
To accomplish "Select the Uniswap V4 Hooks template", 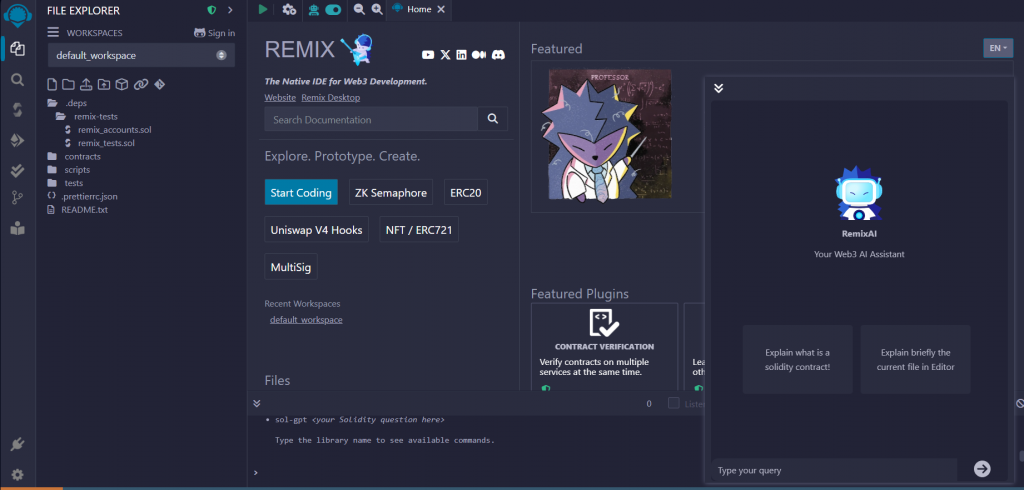I will pyautogui.click(x=317, y=229).
